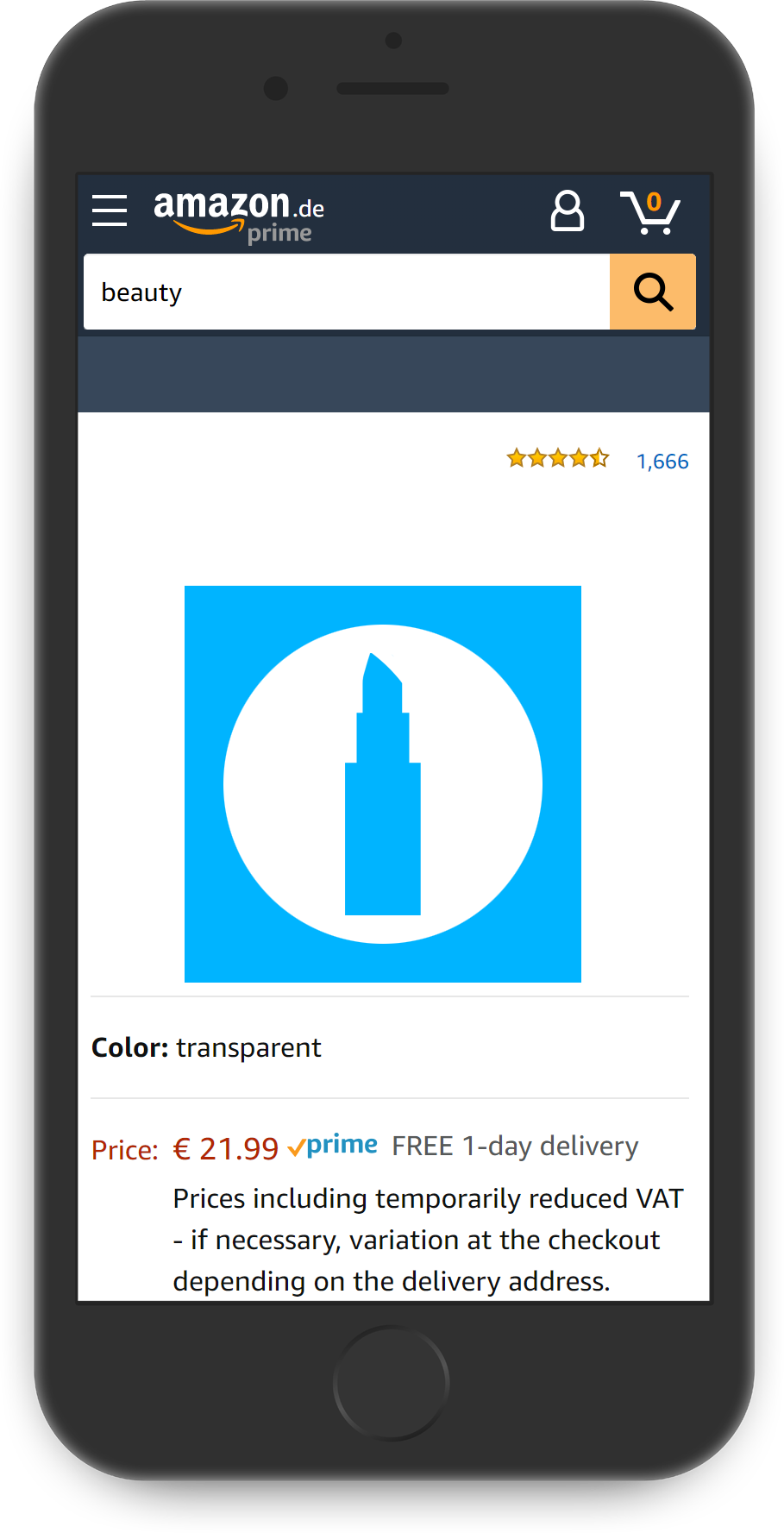Open the star rating details
This screenshot has width=784, height=1533.
pyautogui.click(x=558, y=458)
